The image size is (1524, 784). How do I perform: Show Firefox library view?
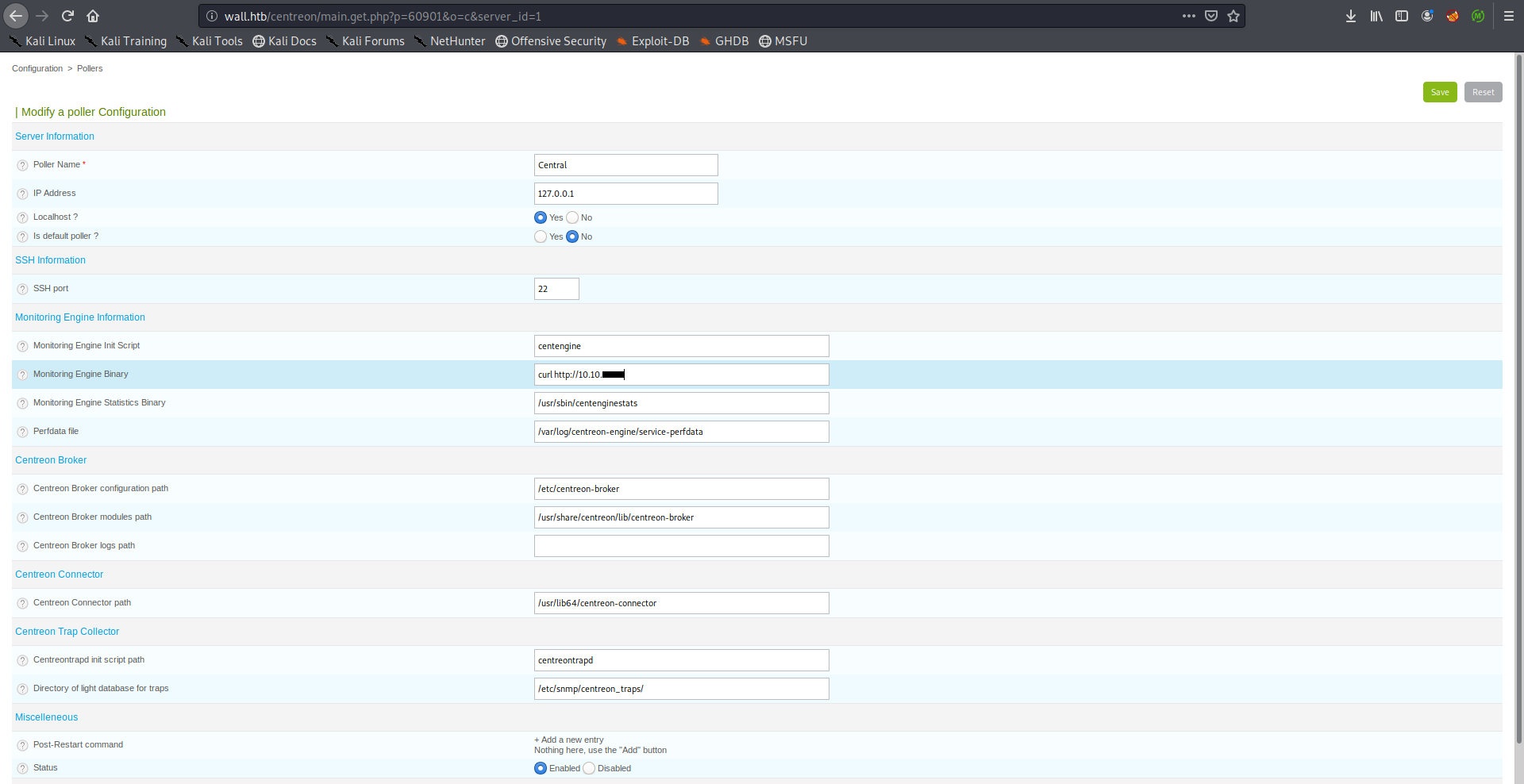[x=1376, y=16]
